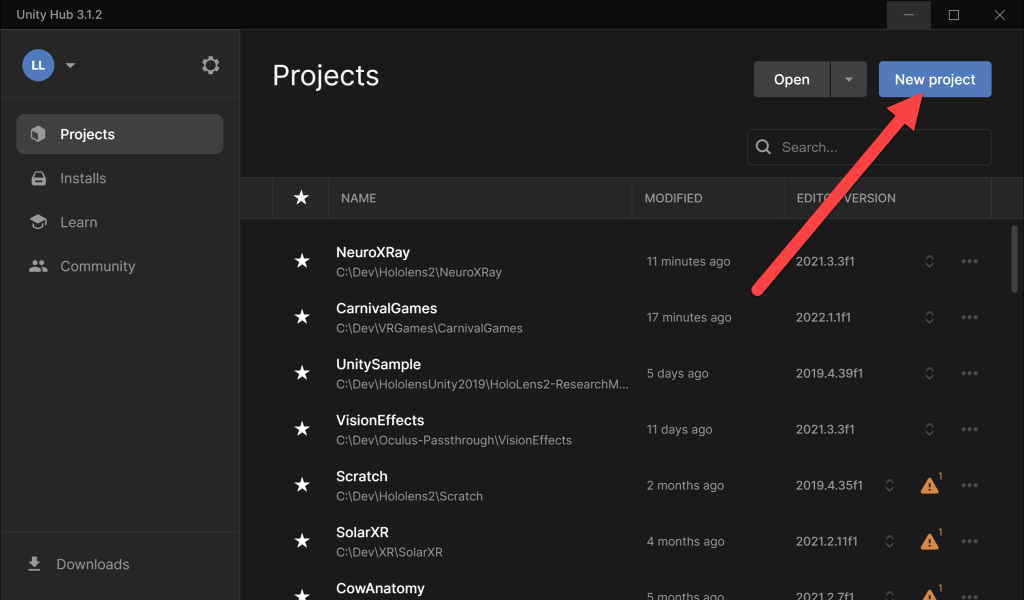Click path C:\Dev\VRGames\CarnivalGames

point(429,328)
